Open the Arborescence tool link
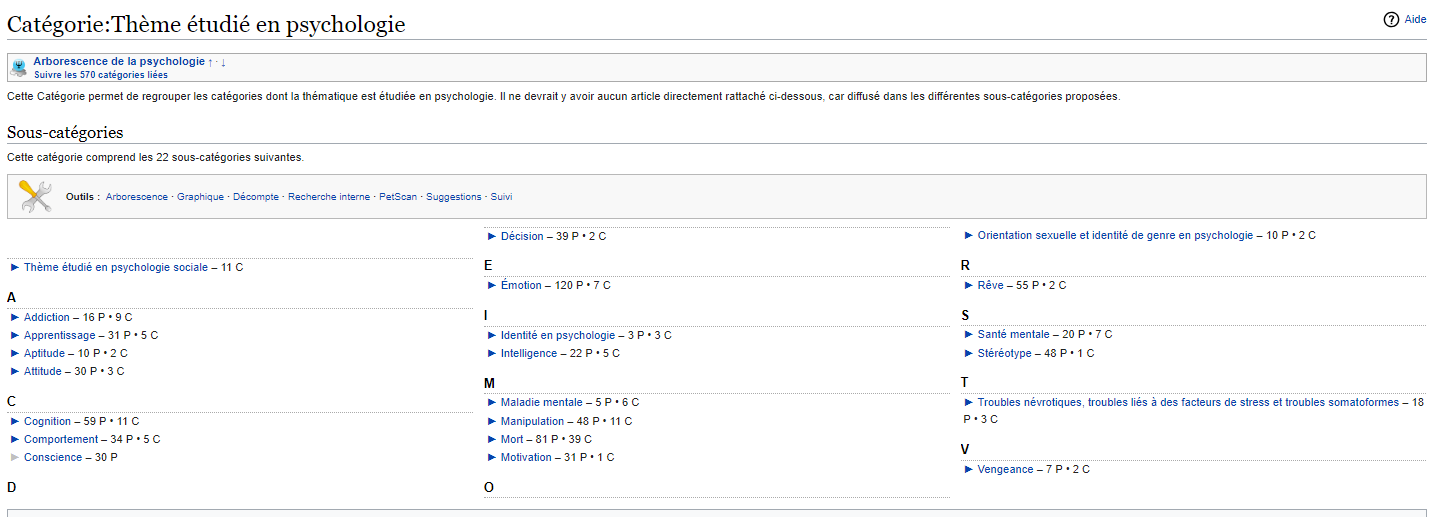1433x517 pixels. (137, 197)
